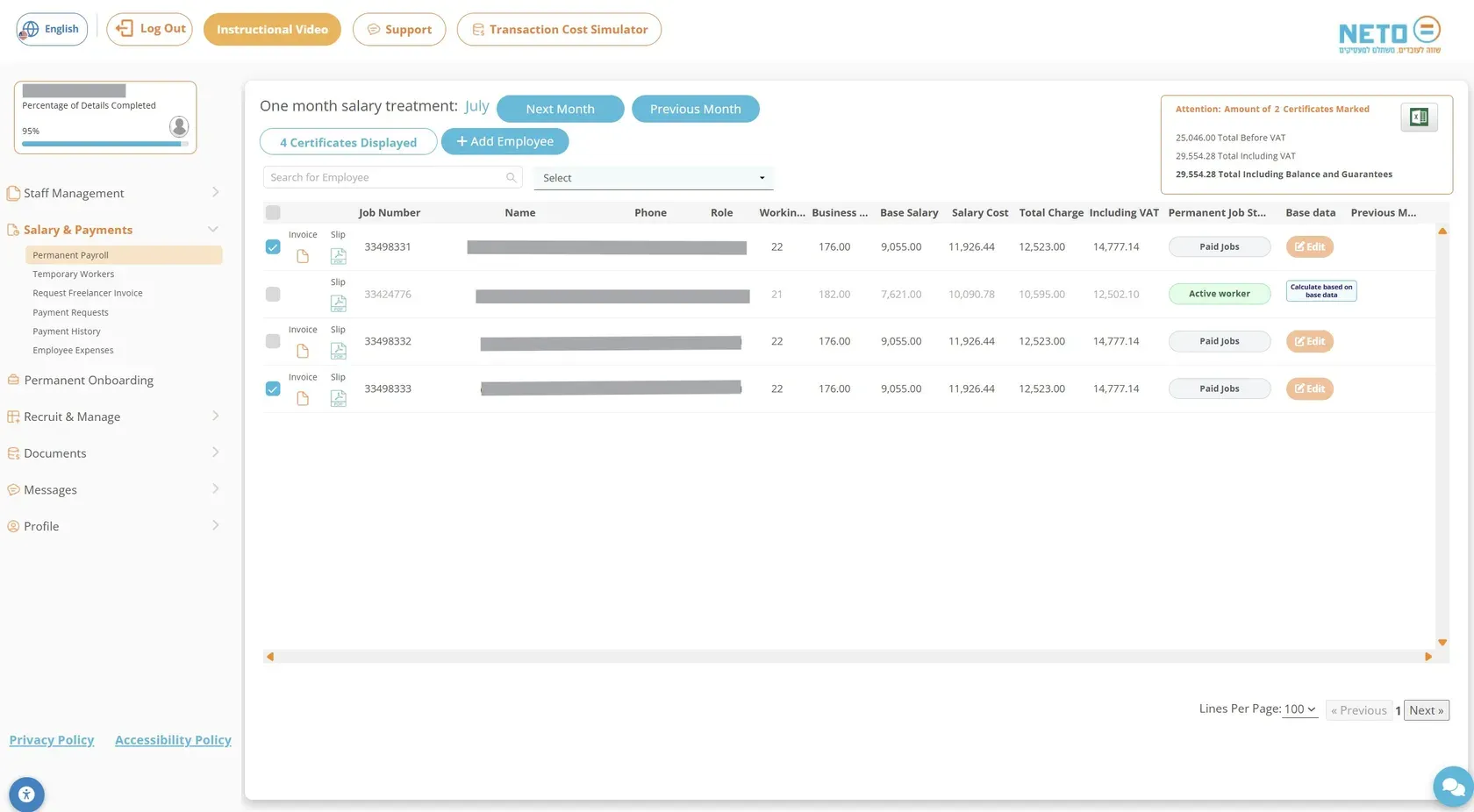Expand the Documents chevron
Image resolution: width=1474 pixels, height=812 pixels.
[x=215, y=452]
